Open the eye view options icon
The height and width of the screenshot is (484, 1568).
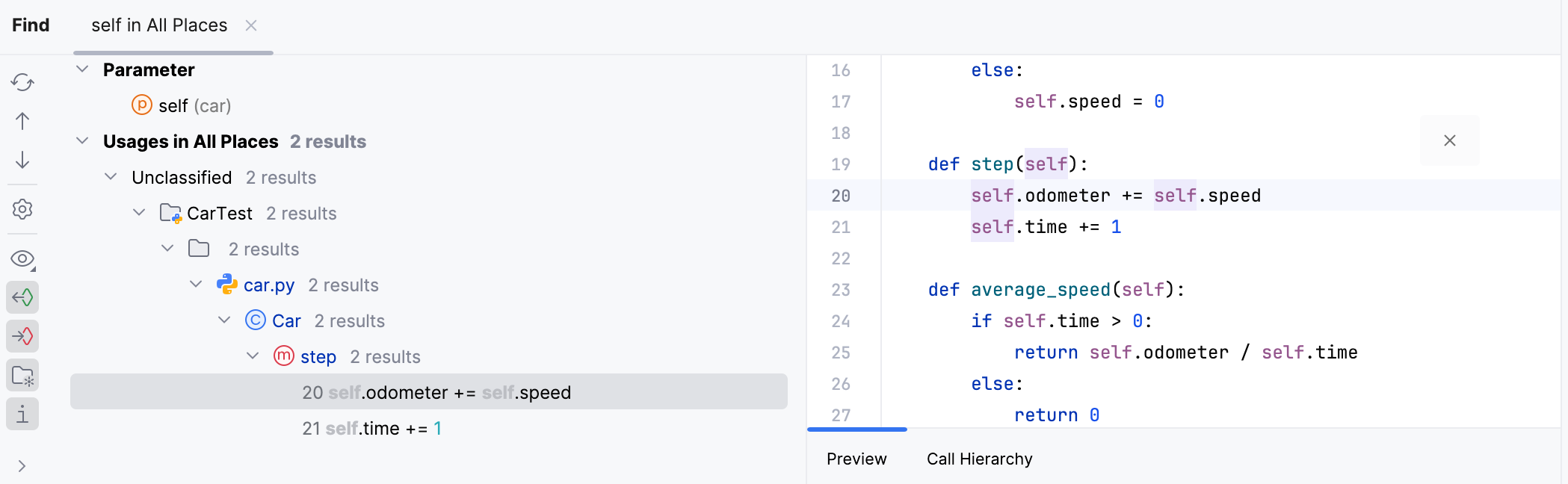[x=22, y=259]
